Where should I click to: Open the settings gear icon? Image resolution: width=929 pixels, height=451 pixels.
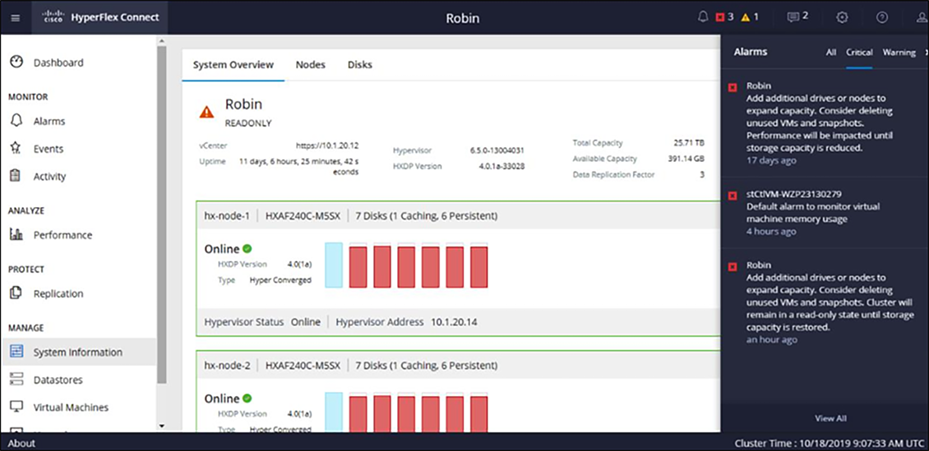842,18
